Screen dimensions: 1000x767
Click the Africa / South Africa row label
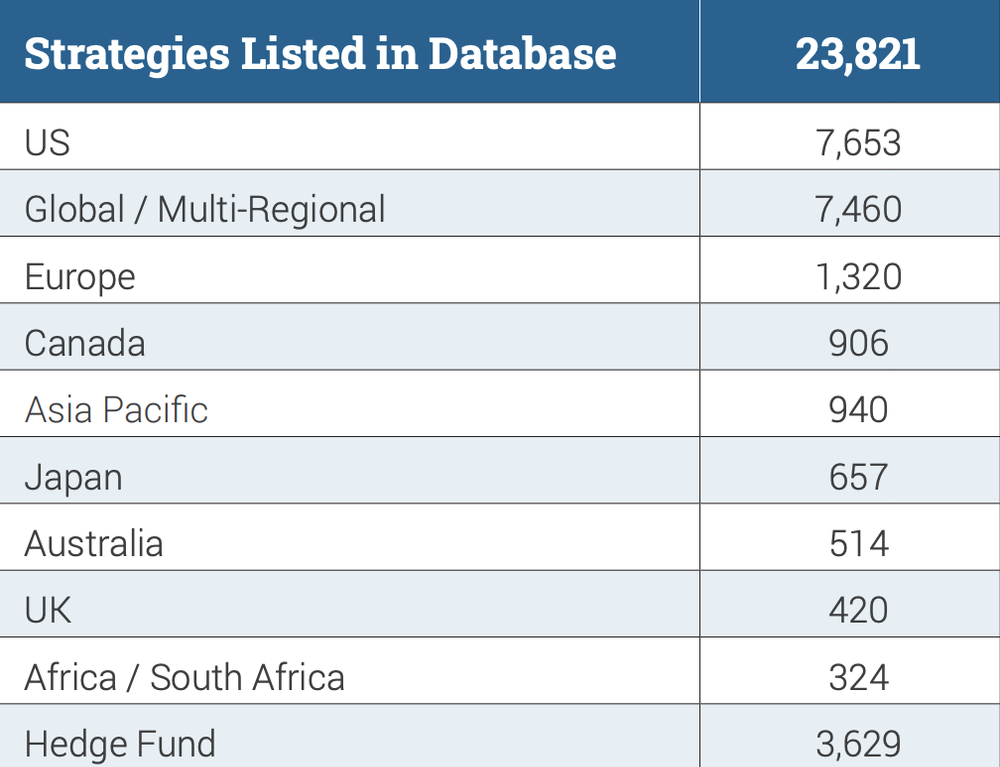click(184, 677)
